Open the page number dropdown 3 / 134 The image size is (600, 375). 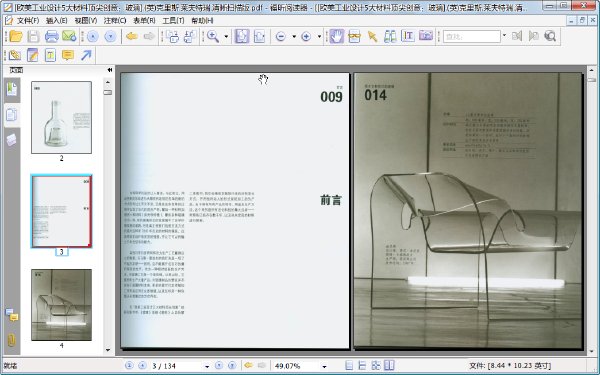[x=207, y=366]
